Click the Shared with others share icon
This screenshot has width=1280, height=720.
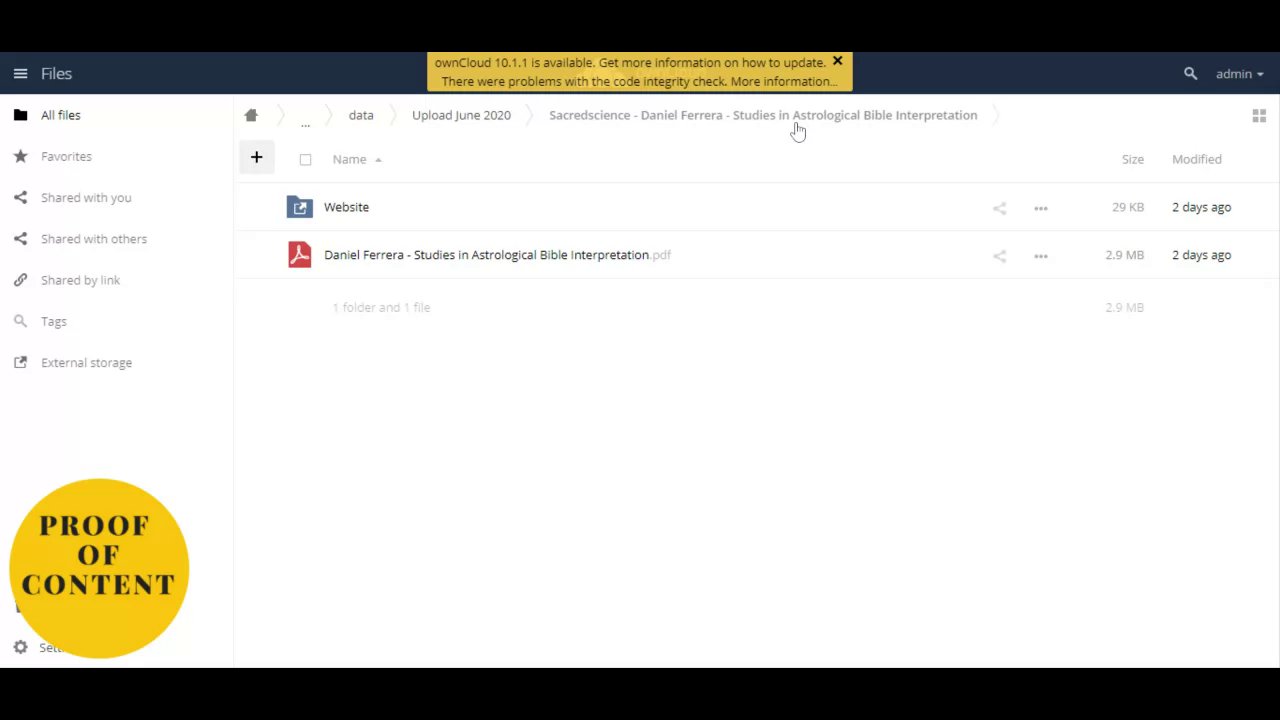click(20, 238)
